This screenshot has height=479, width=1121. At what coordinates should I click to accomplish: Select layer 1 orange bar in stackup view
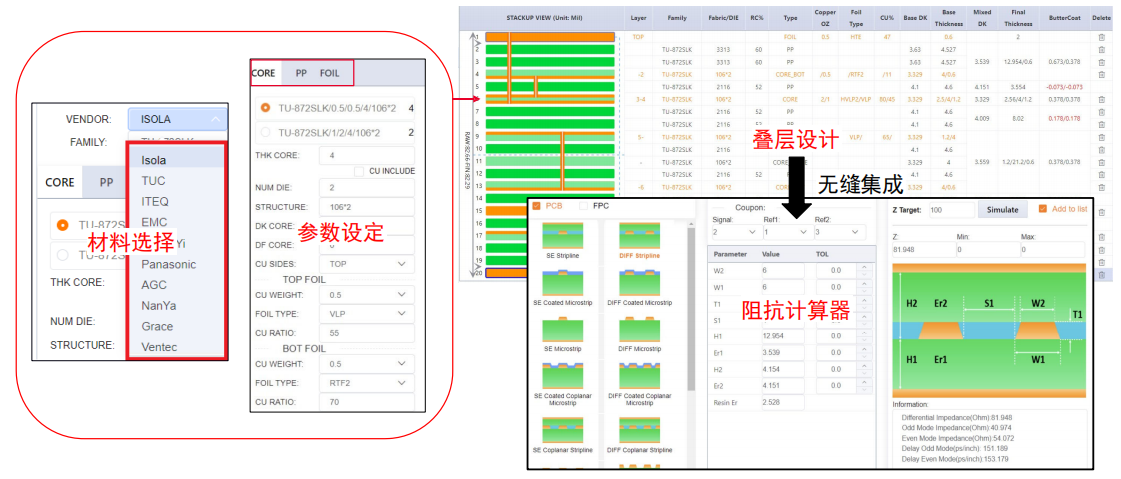coord(550,36)
